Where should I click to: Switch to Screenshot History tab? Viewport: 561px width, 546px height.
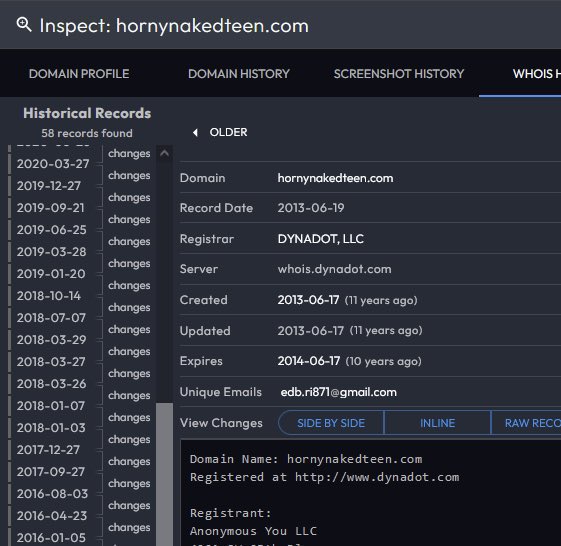point(399,74)
